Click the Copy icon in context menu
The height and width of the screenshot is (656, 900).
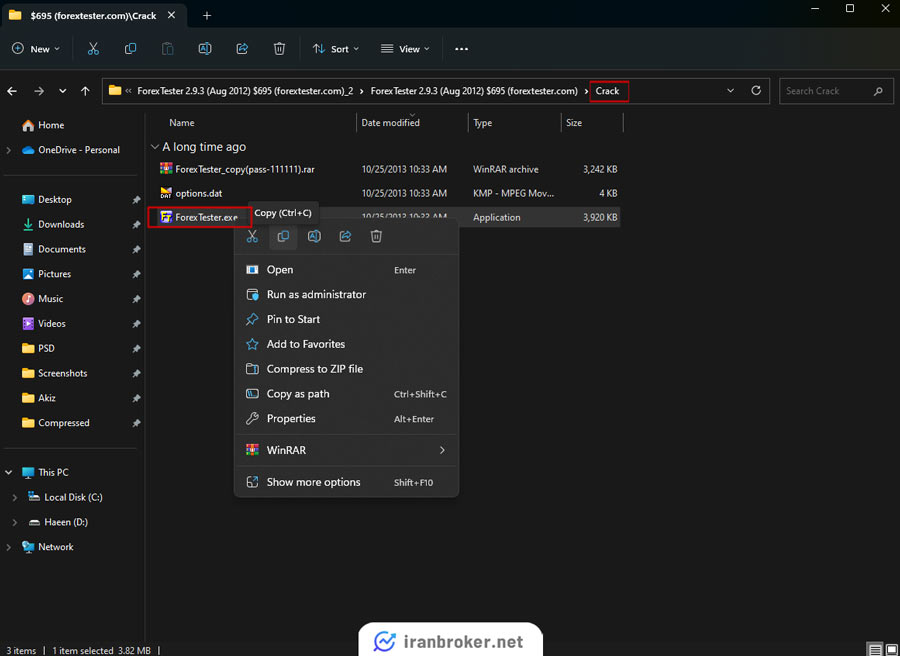(284, 236)
